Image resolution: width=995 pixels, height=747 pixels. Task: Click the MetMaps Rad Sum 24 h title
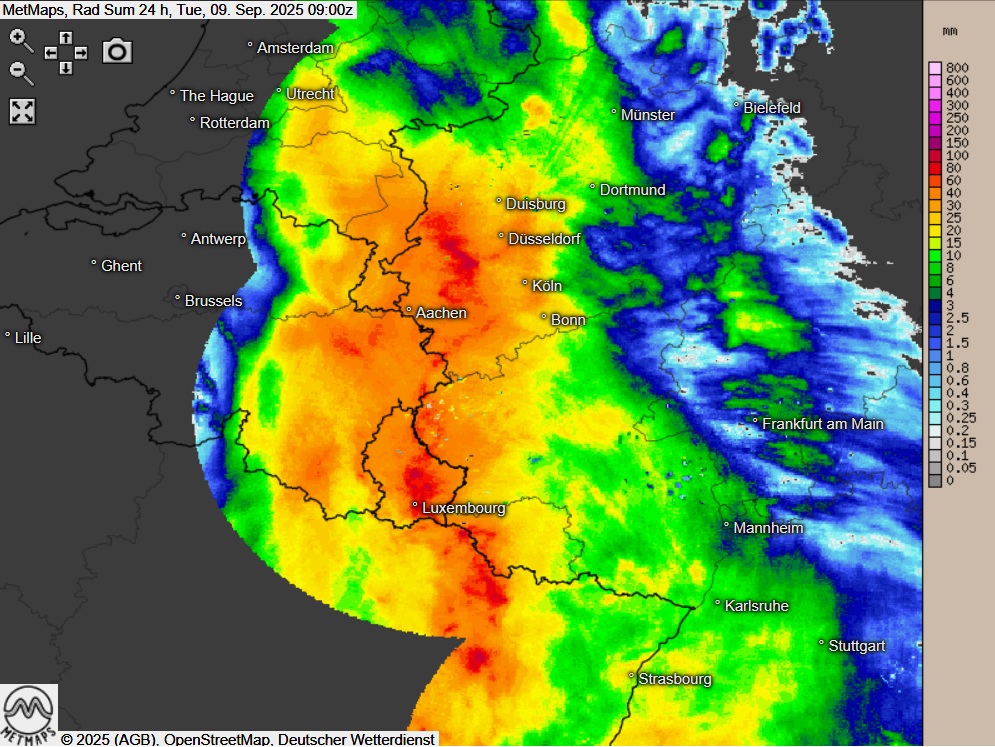click(x=178, y=9)
